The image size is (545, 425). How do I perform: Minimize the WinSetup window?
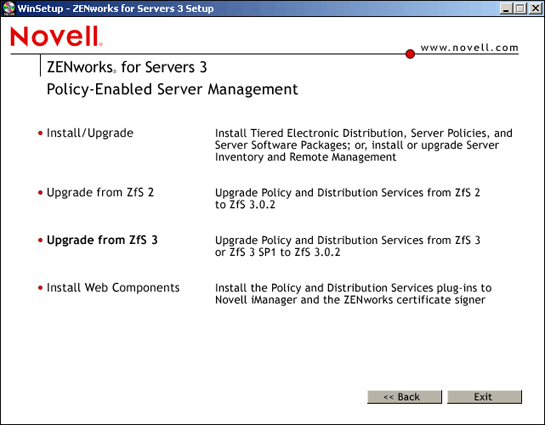(x=506, y=8)
